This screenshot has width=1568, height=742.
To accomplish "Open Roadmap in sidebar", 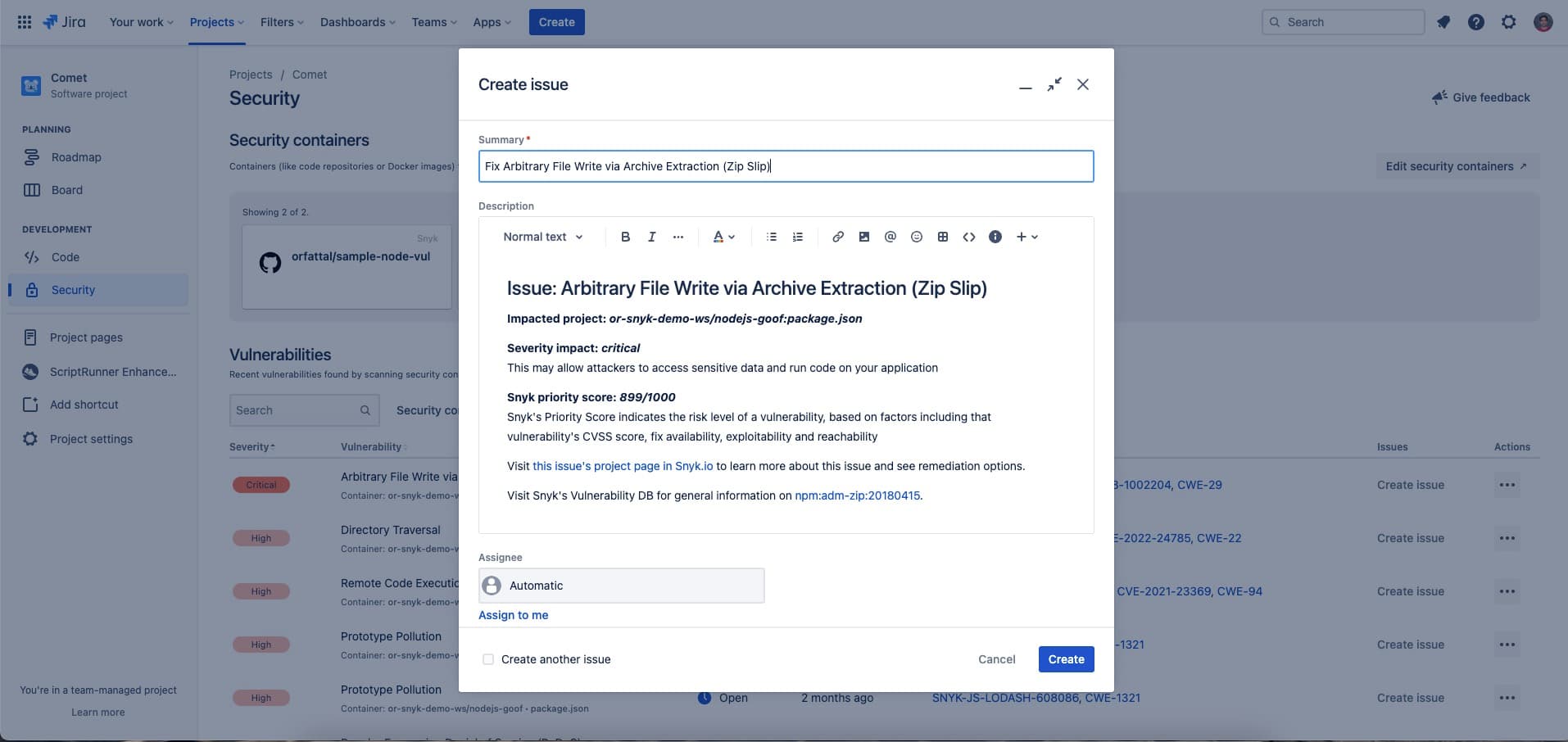I will click(98, 157).
